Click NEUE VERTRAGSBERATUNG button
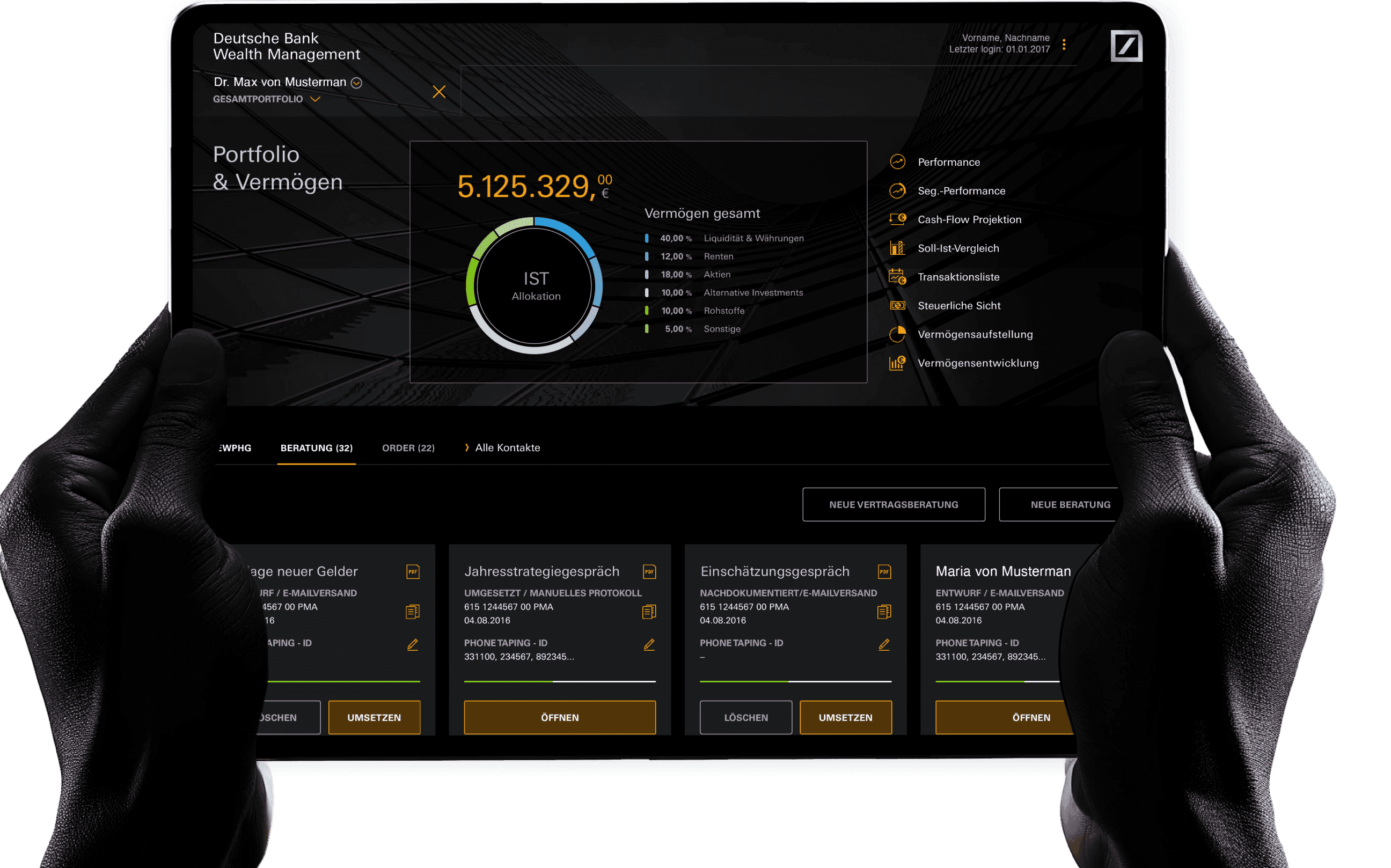The width and height of the screenshot is (1391, 868). click(894, 505)
